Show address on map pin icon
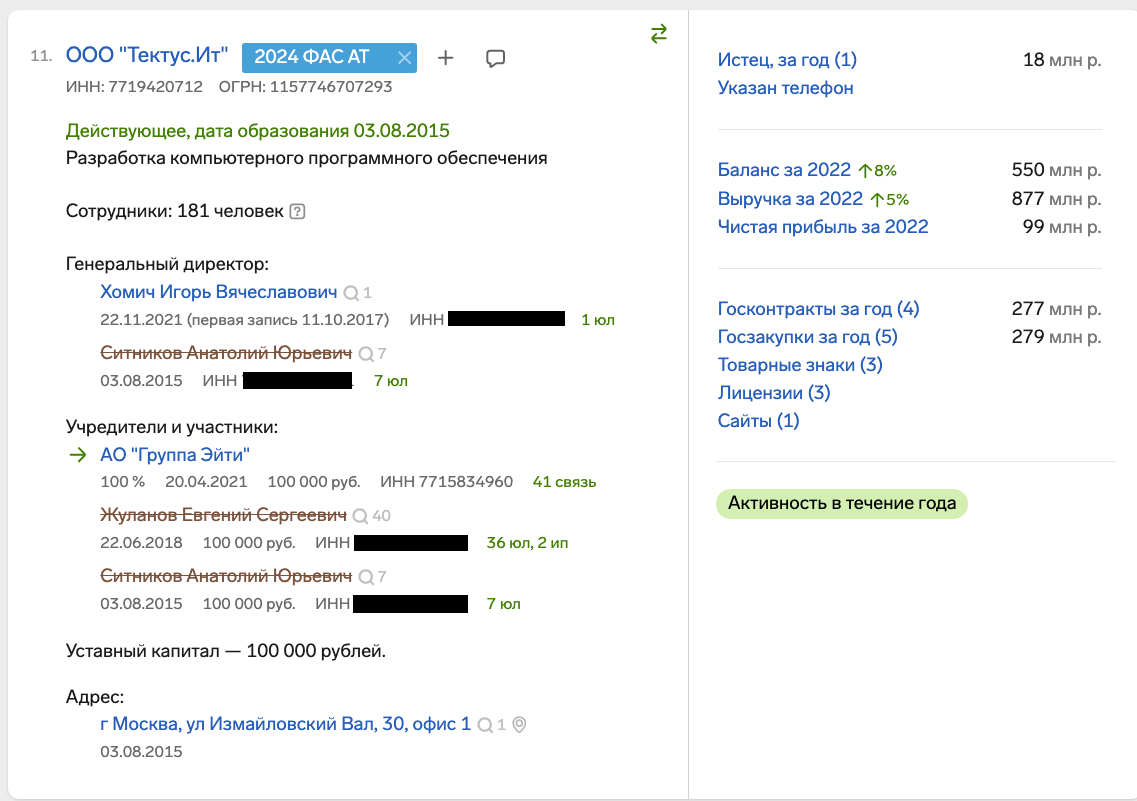The image size is (1137, 801). click(519, 724)
